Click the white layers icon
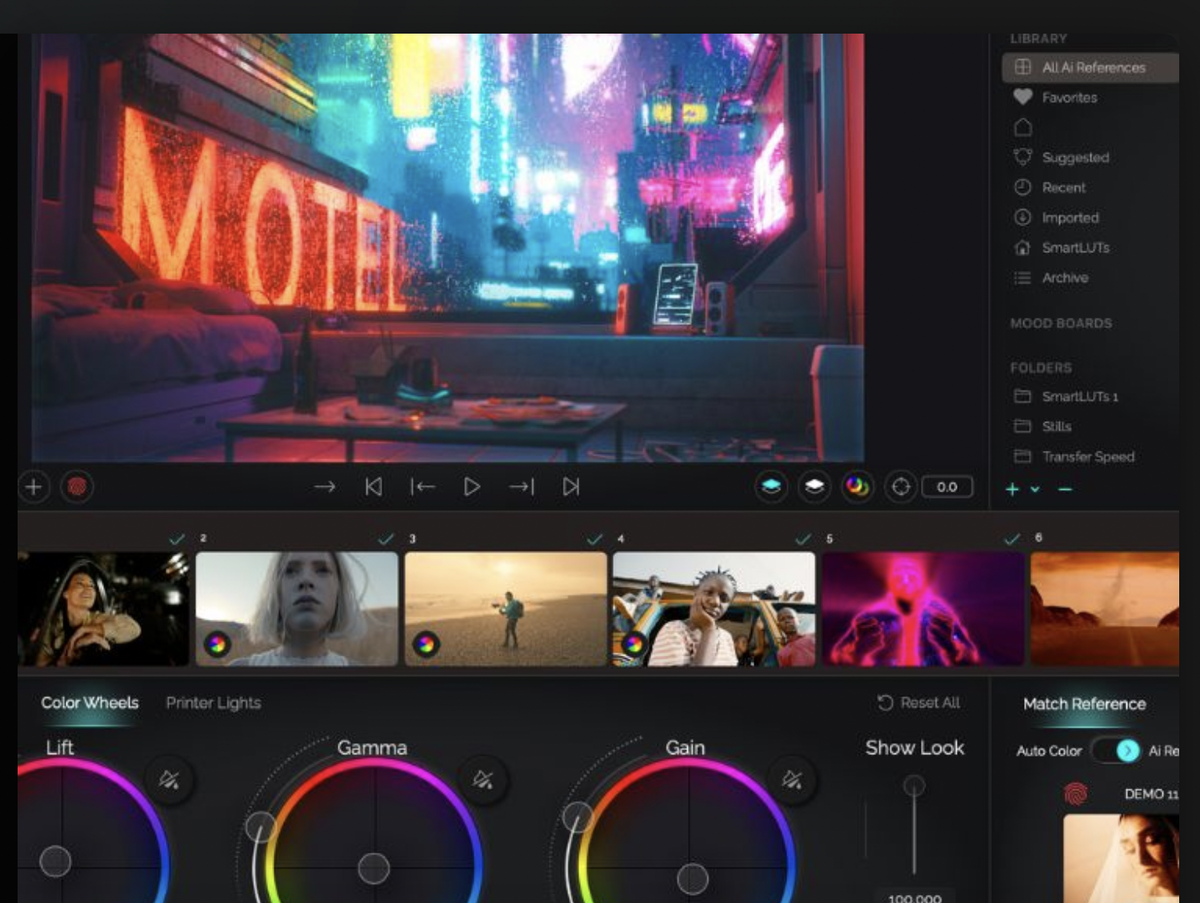1200x903 pixels. (815, 487)
